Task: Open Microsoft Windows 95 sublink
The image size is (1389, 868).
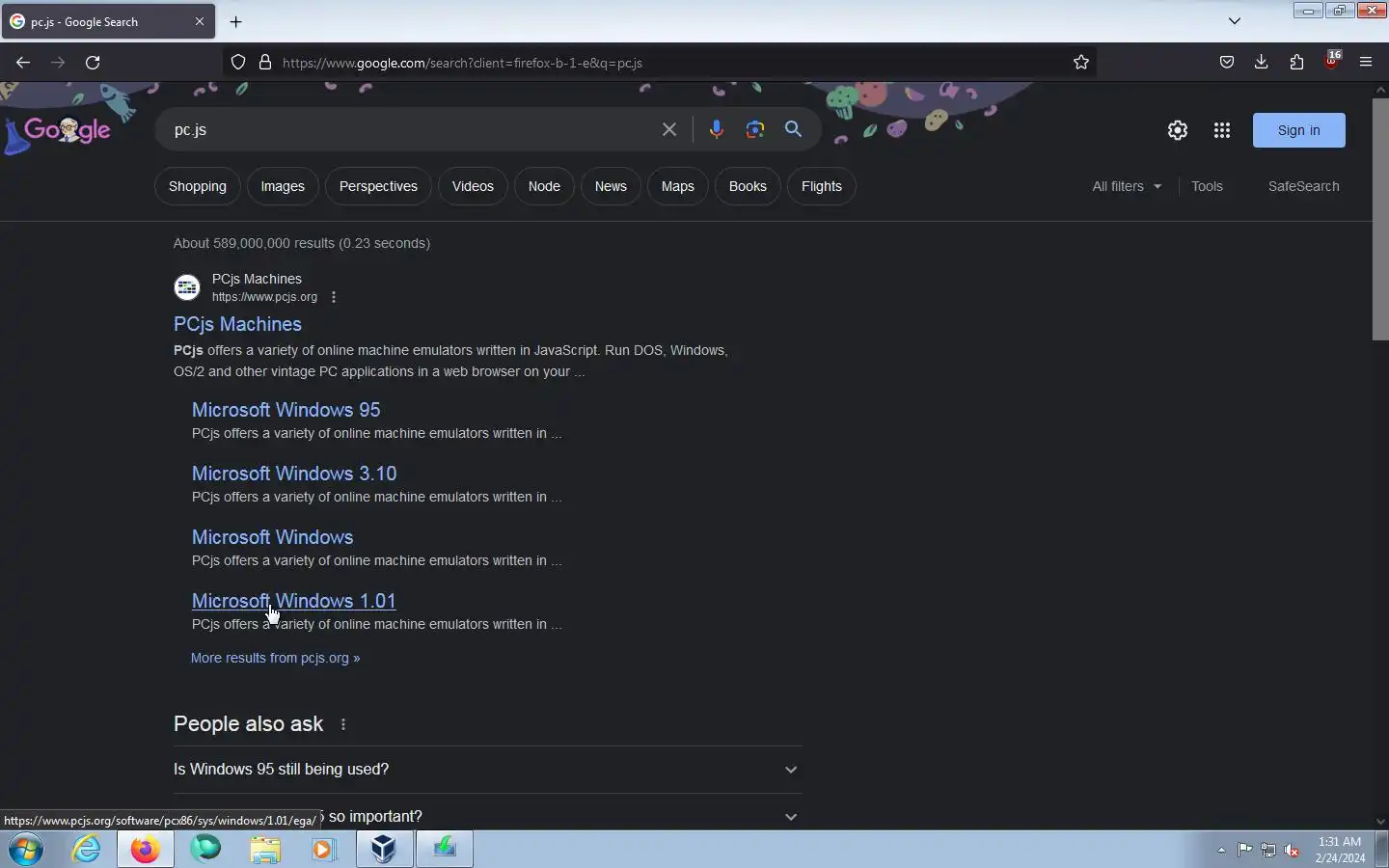Action: (x=286, y=410)
